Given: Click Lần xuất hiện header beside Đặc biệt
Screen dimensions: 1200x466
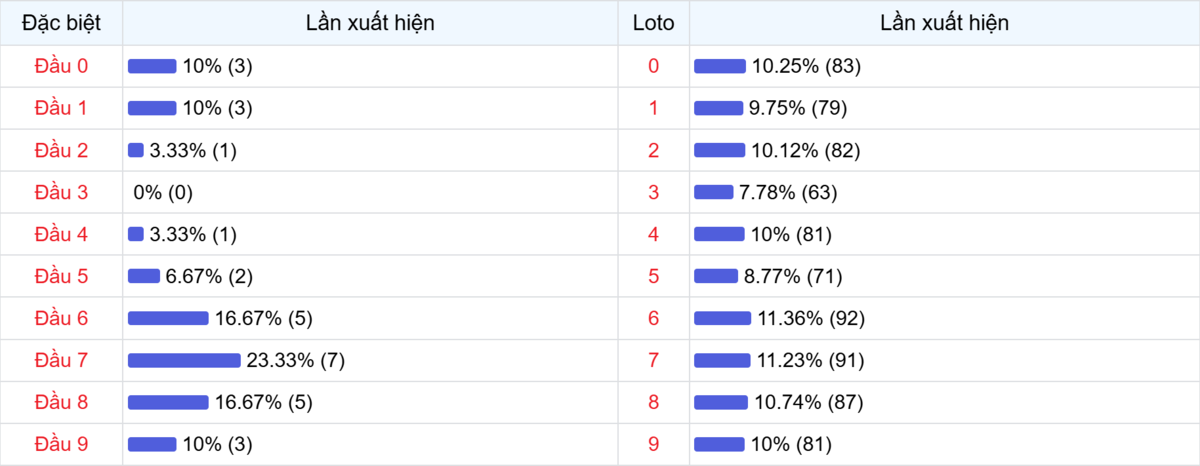Looking at the screenshot, I should tap(370, 23).
